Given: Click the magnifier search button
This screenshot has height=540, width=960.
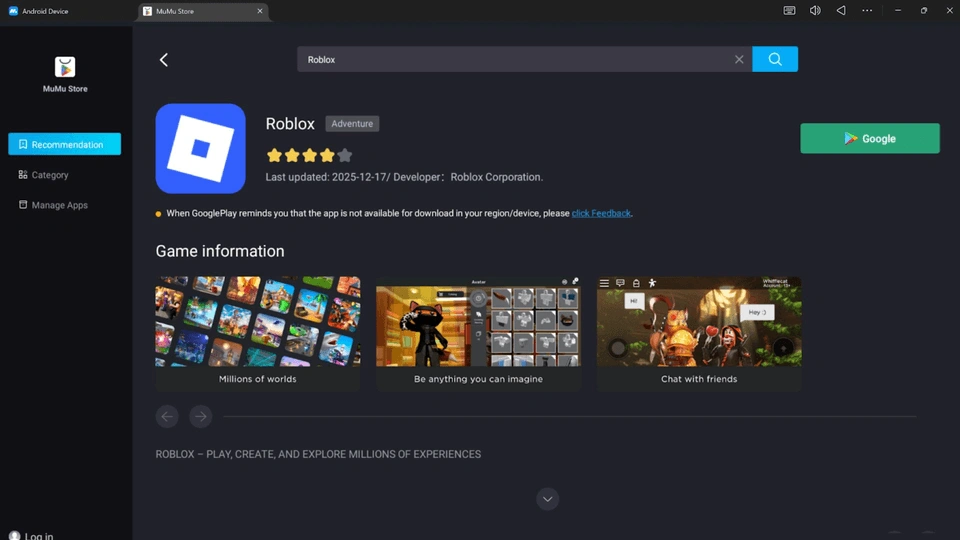Looking at the screenshot, I should click(x=775, y=59).
